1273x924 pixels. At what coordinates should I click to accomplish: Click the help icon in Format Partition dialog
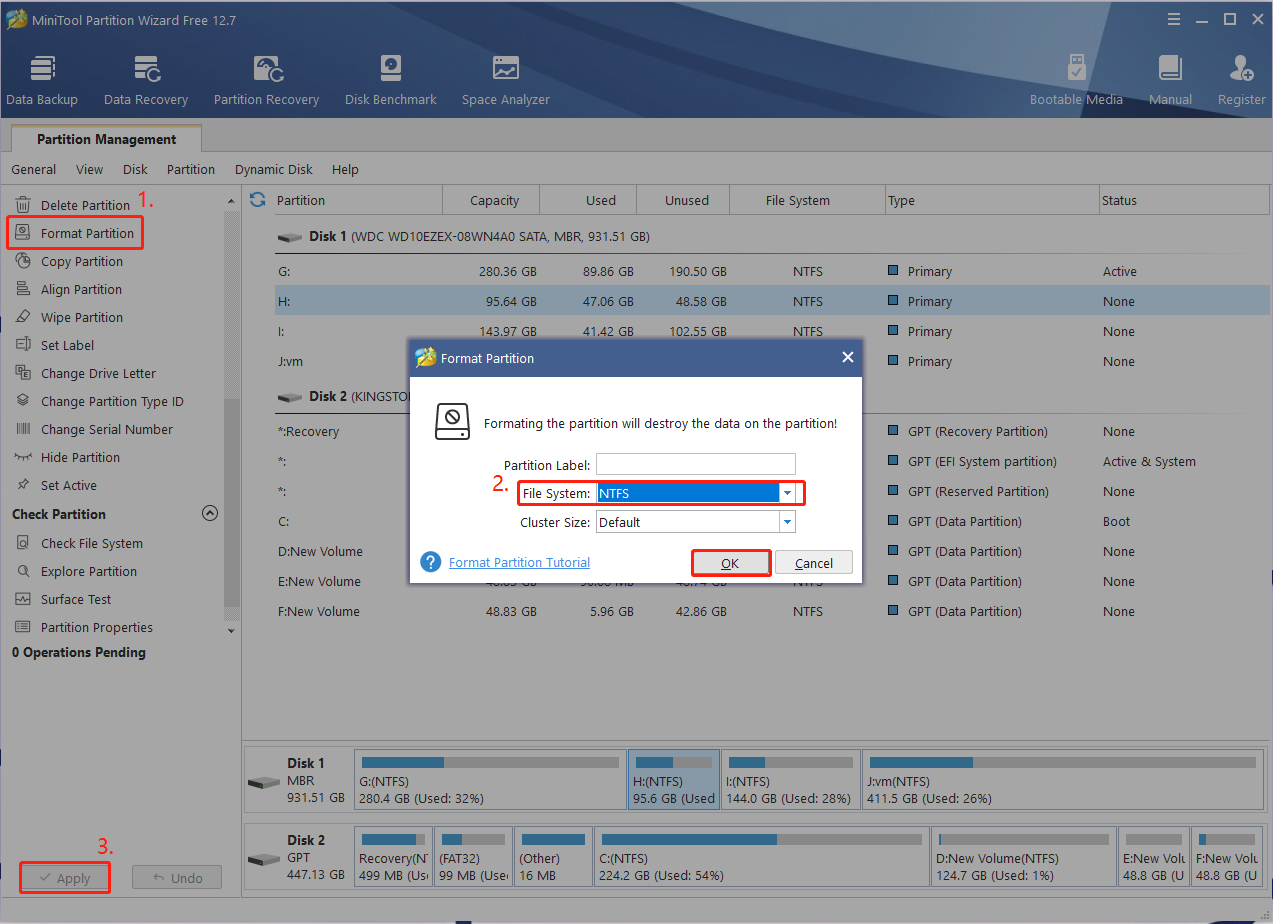point(430,562)
